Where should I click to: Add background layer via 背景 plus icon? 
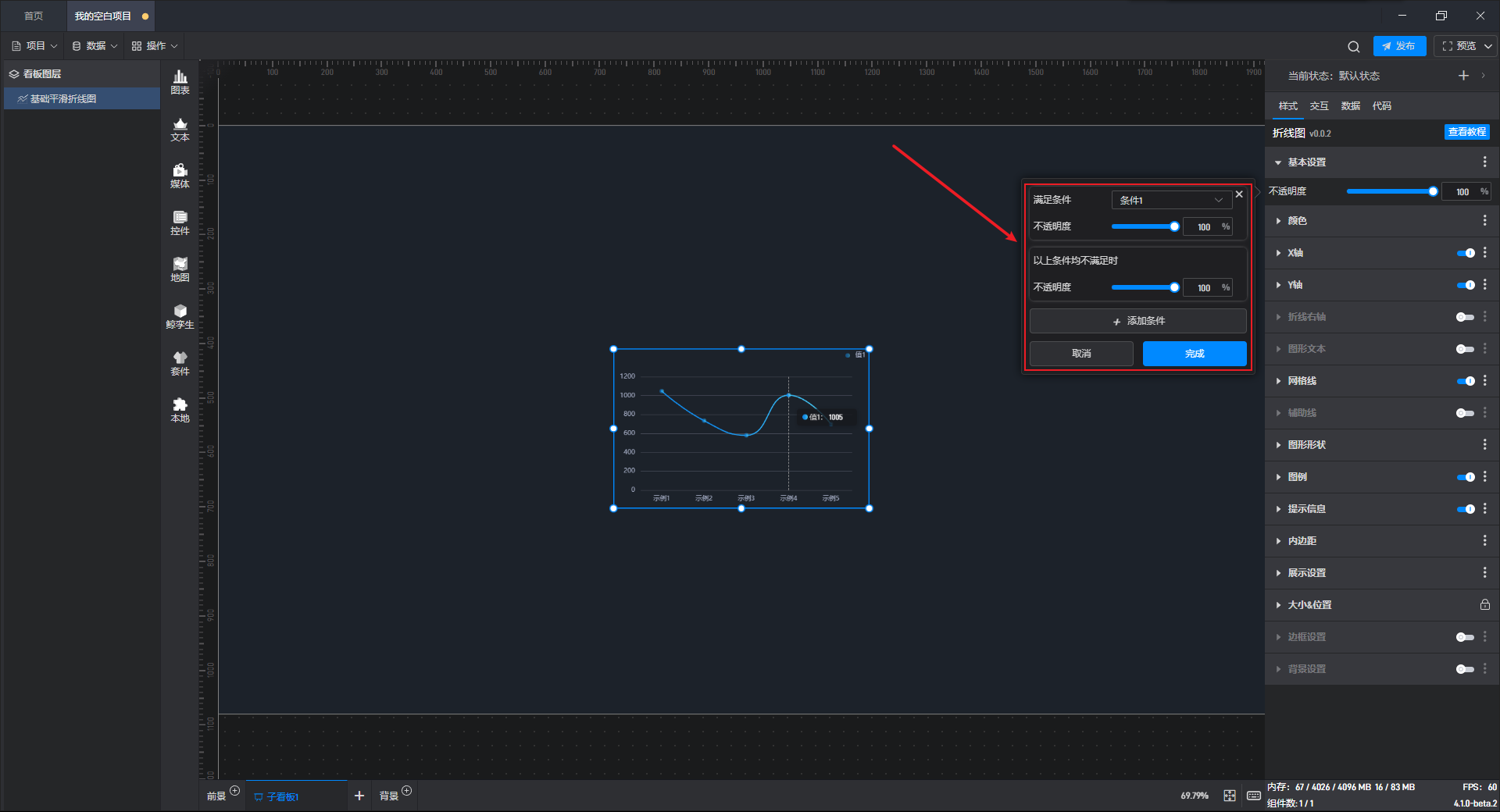pyautogui.click(x=406, y=791)
